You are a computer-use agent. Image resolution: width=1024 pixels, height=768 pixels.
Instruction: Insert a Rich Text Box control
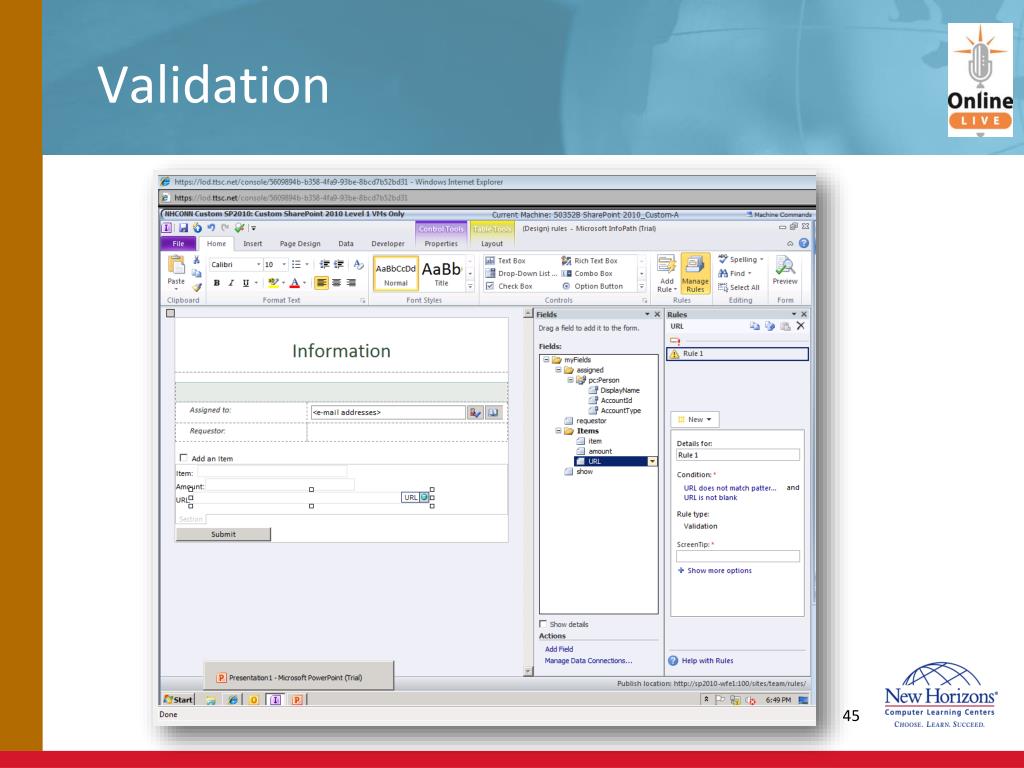click(589, 261)
